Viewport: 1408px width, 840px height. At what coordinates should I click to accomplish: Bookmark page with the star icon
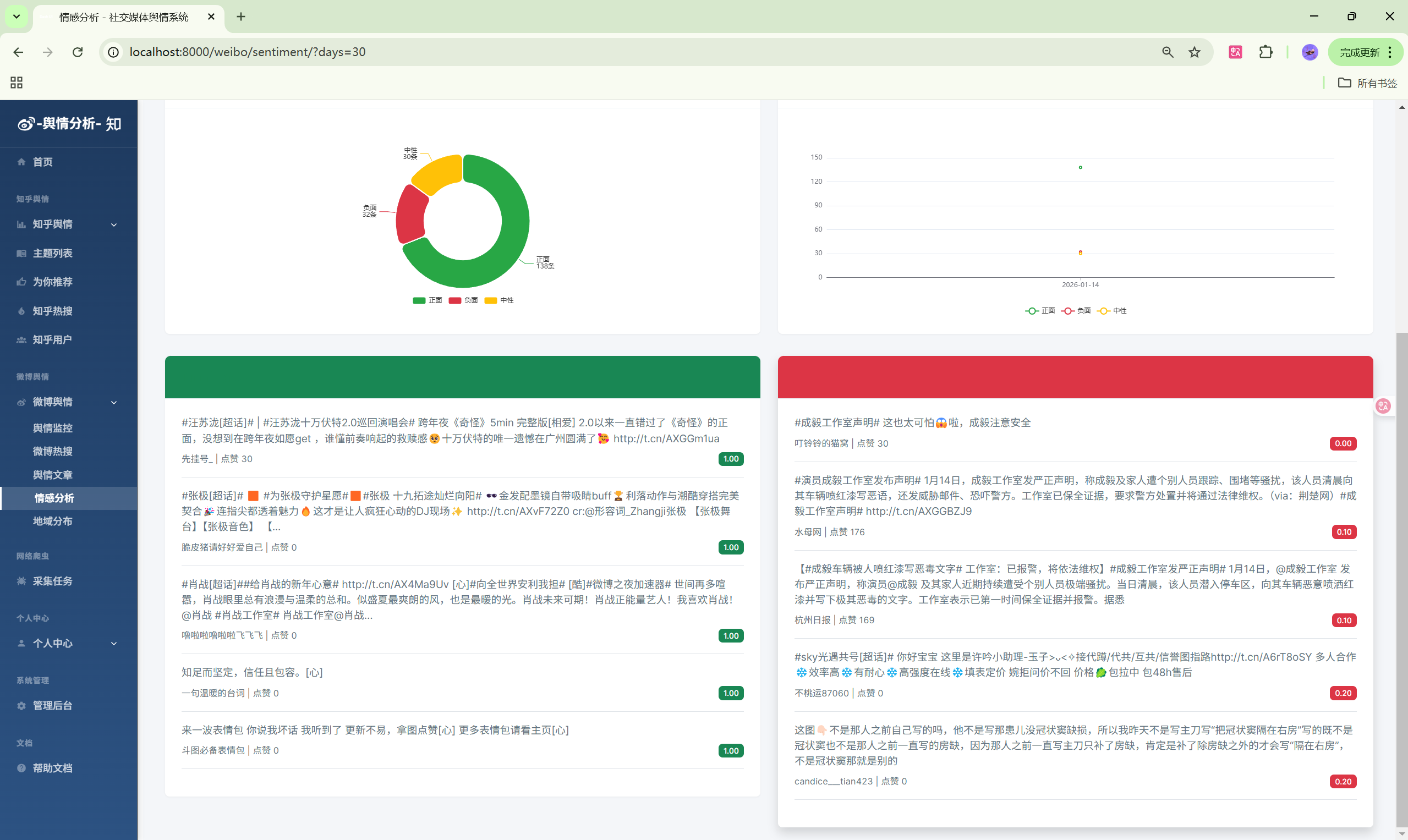[x=1195, y=52]
